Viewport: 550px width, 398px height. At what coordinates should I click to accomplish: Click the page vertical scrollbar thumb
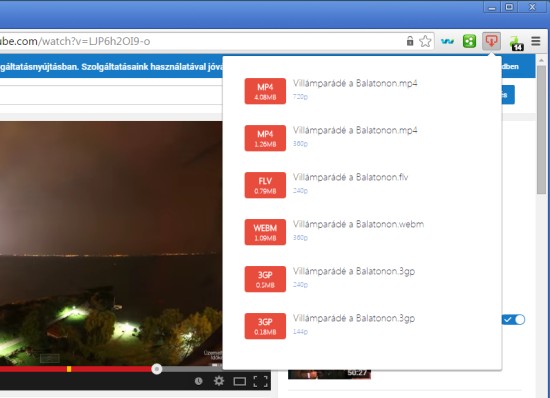(x=542, y=129)
